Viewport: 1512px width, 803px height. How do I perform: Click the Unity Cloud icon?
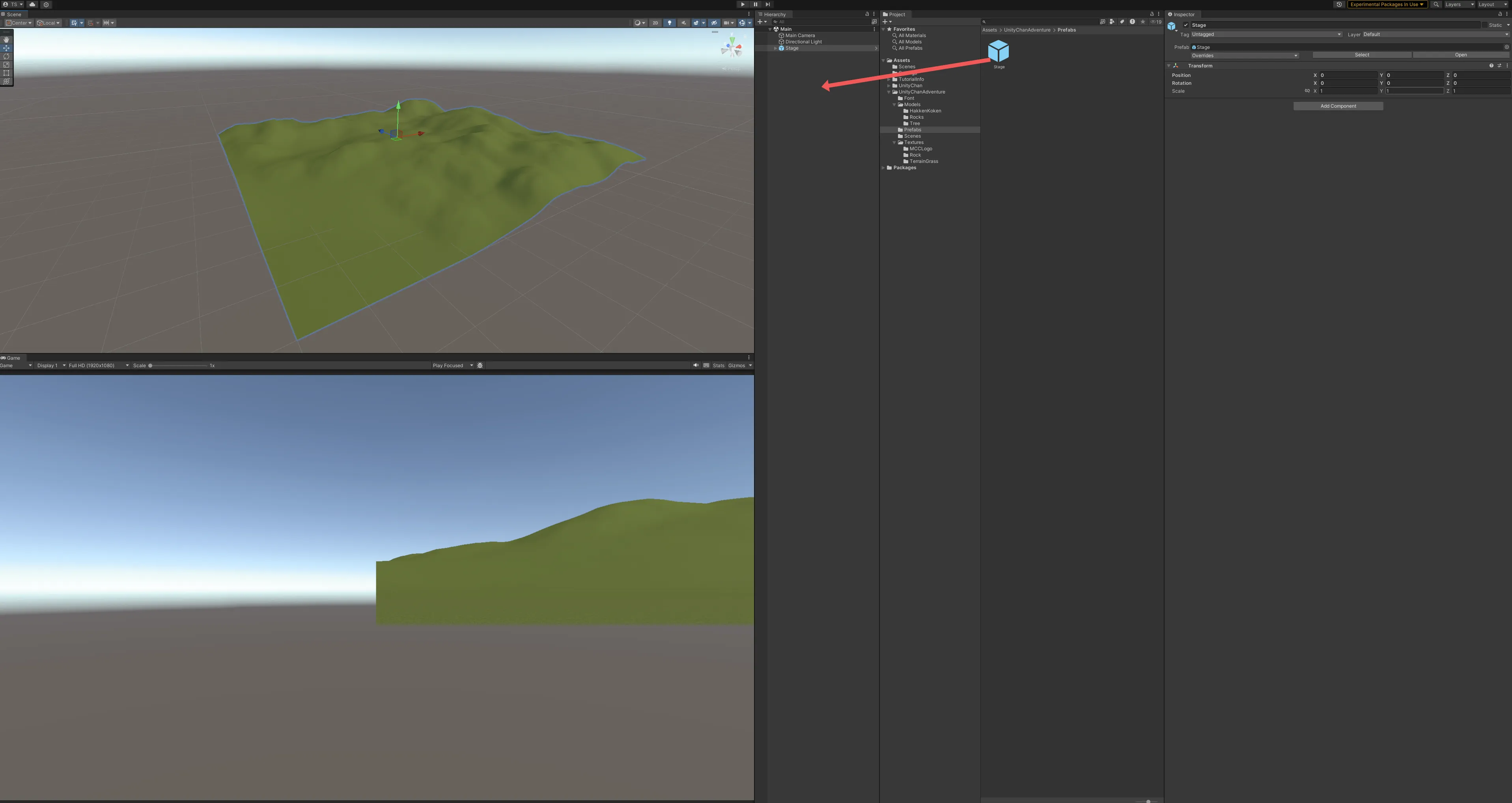[x=32, y=4]
